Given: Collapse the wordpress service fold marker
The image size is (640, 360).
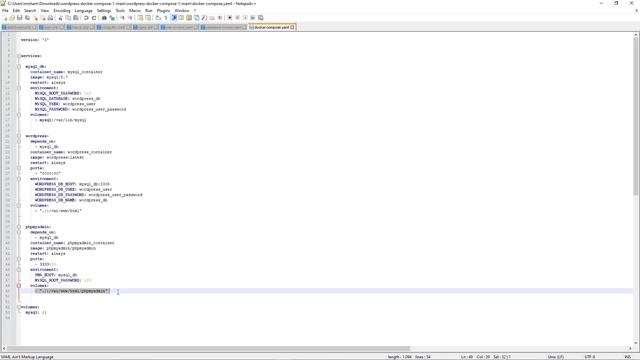Looking at the screenshot, I should point(19,136).
